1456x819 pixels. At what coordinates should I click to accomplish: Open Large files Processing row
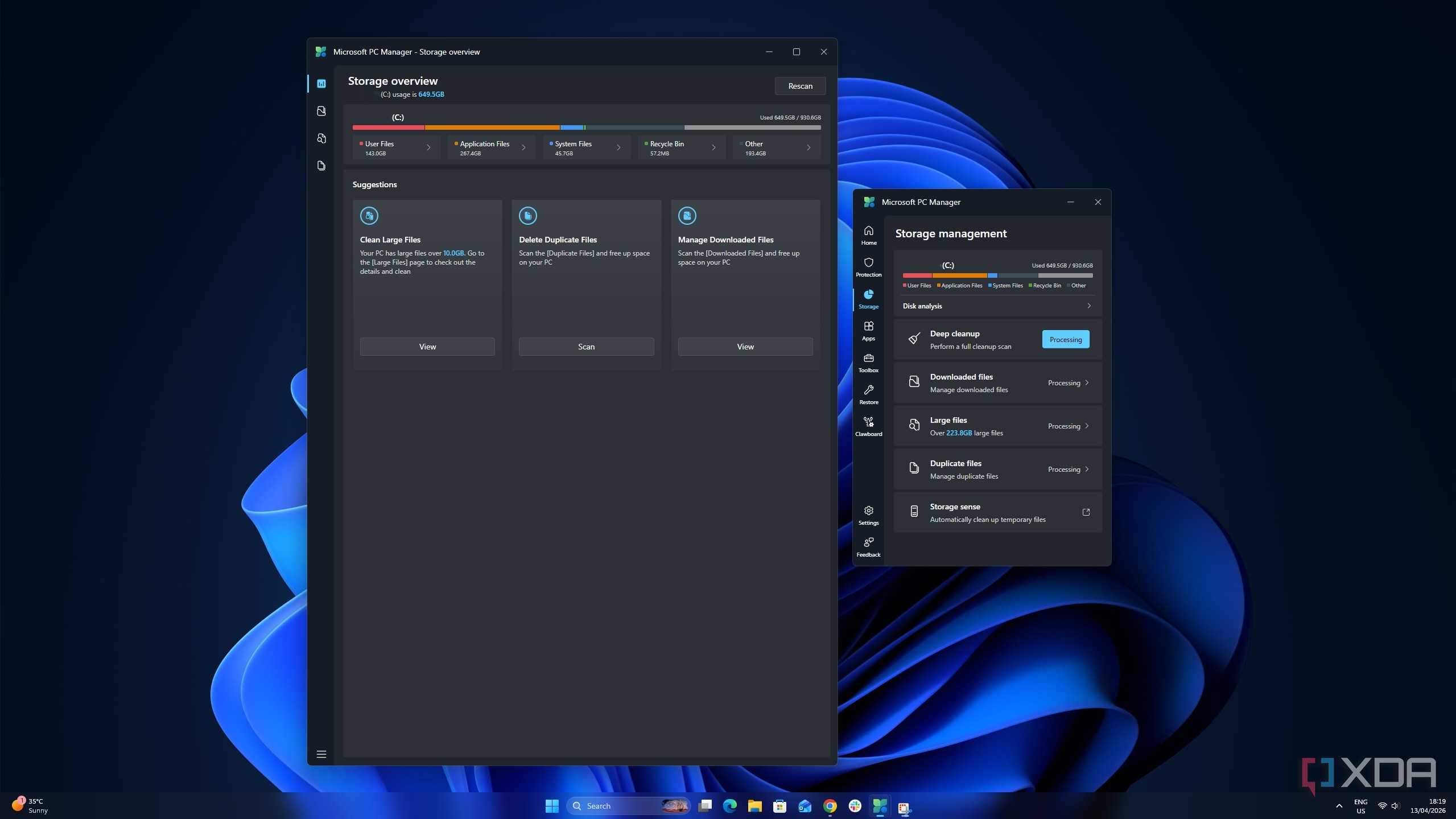pyautogui.click(x=997, y=426)
